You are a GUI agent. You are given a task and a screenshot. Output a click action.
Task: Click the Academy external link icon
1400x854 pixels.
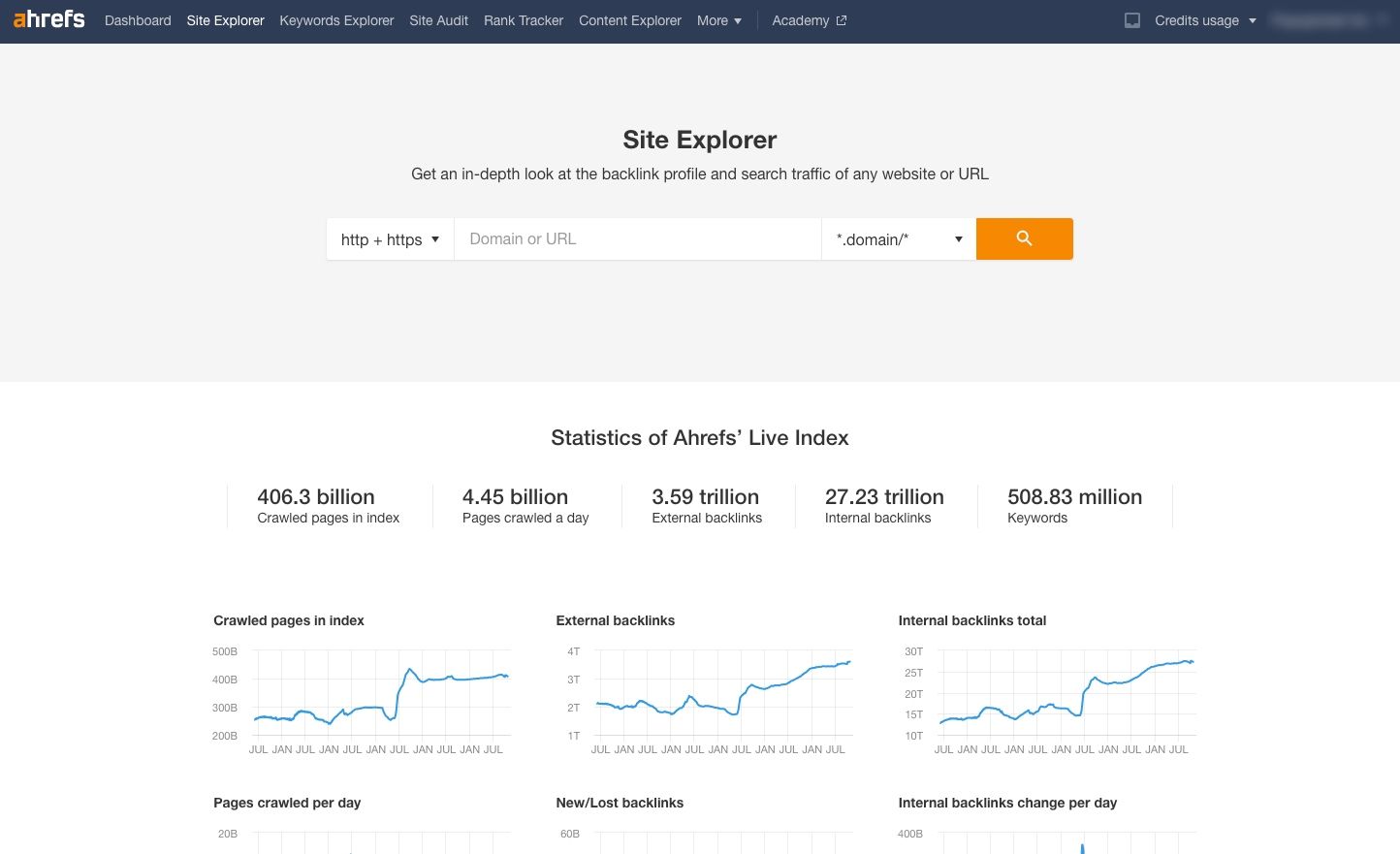[x=842, y=20]
